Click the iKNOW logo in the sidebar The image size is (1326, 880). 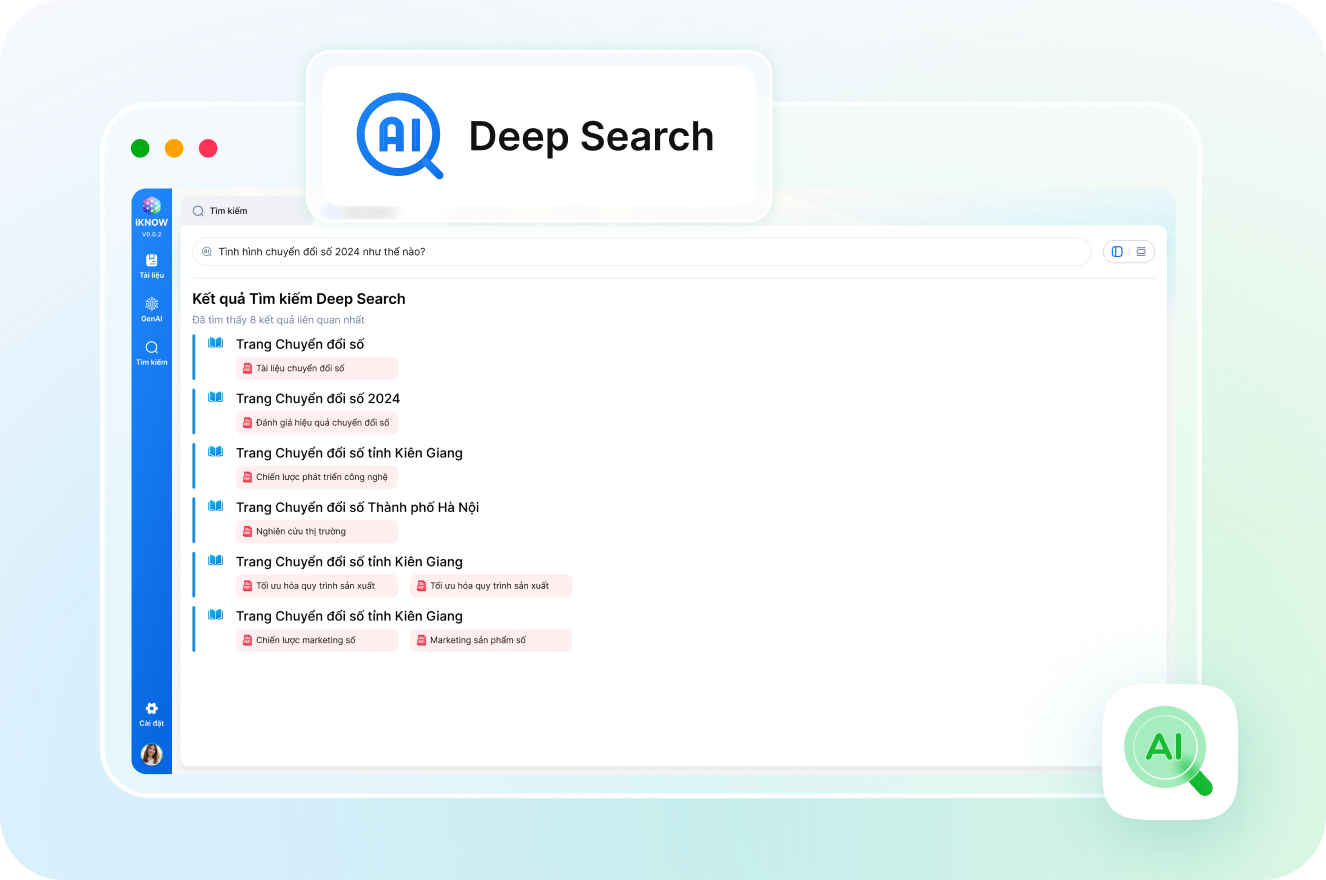151,210
